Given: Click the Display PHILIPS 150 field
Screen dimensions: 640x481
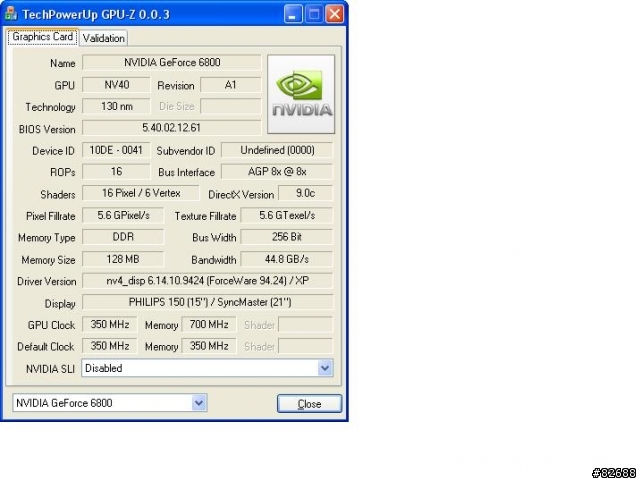Looking at the screenshot, I should pyautogui.click(x=208, y=302).
